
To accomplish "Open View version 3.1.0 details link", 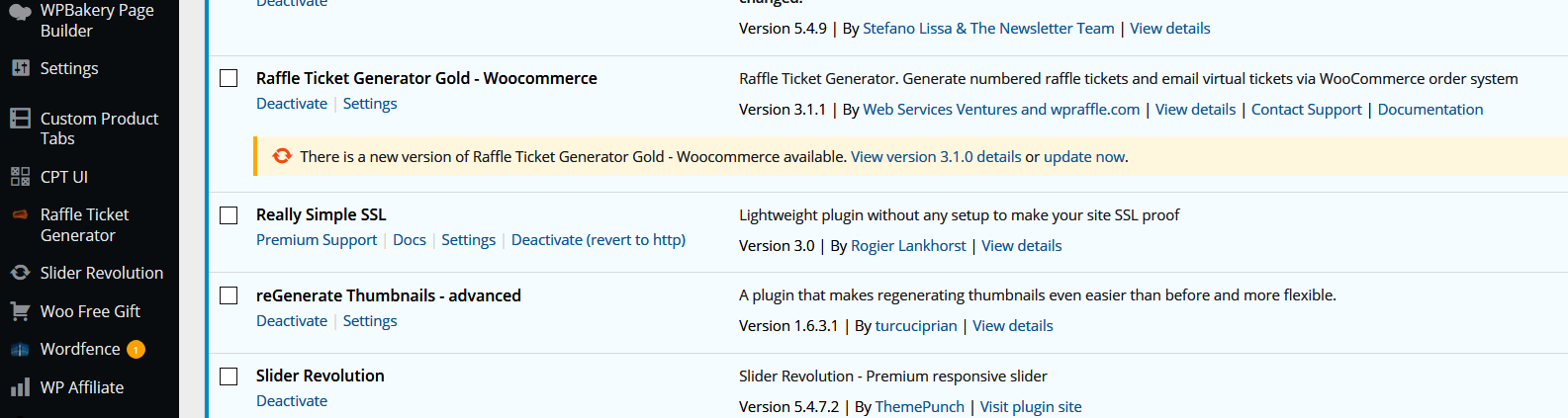I will pos(935,156).
